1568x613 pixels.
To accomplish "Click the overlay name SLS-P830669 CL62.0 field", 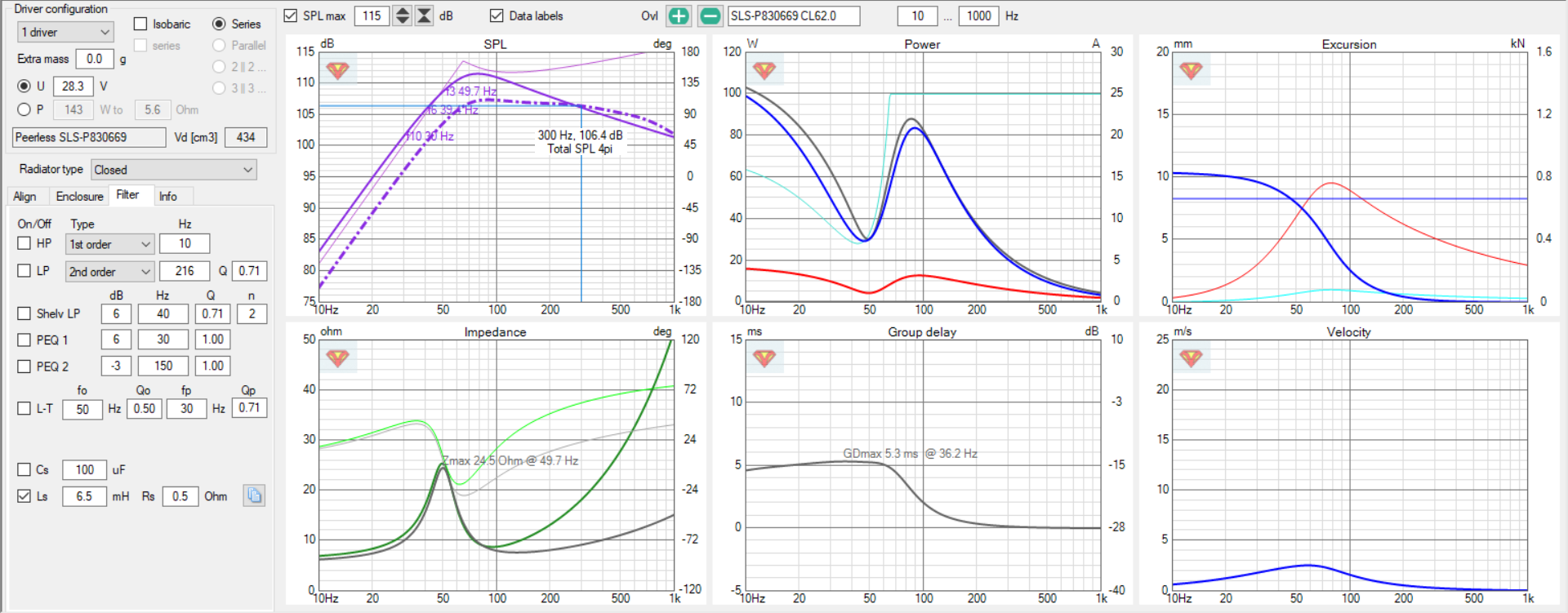I will coord(794,16).
